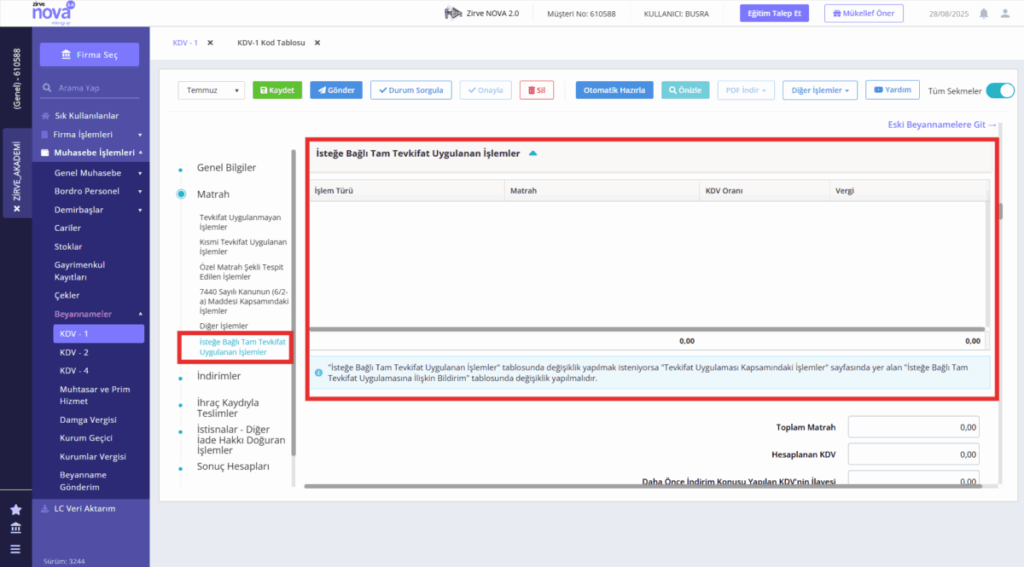
Task: Click the Kaydet button
Action: [277, 90]
